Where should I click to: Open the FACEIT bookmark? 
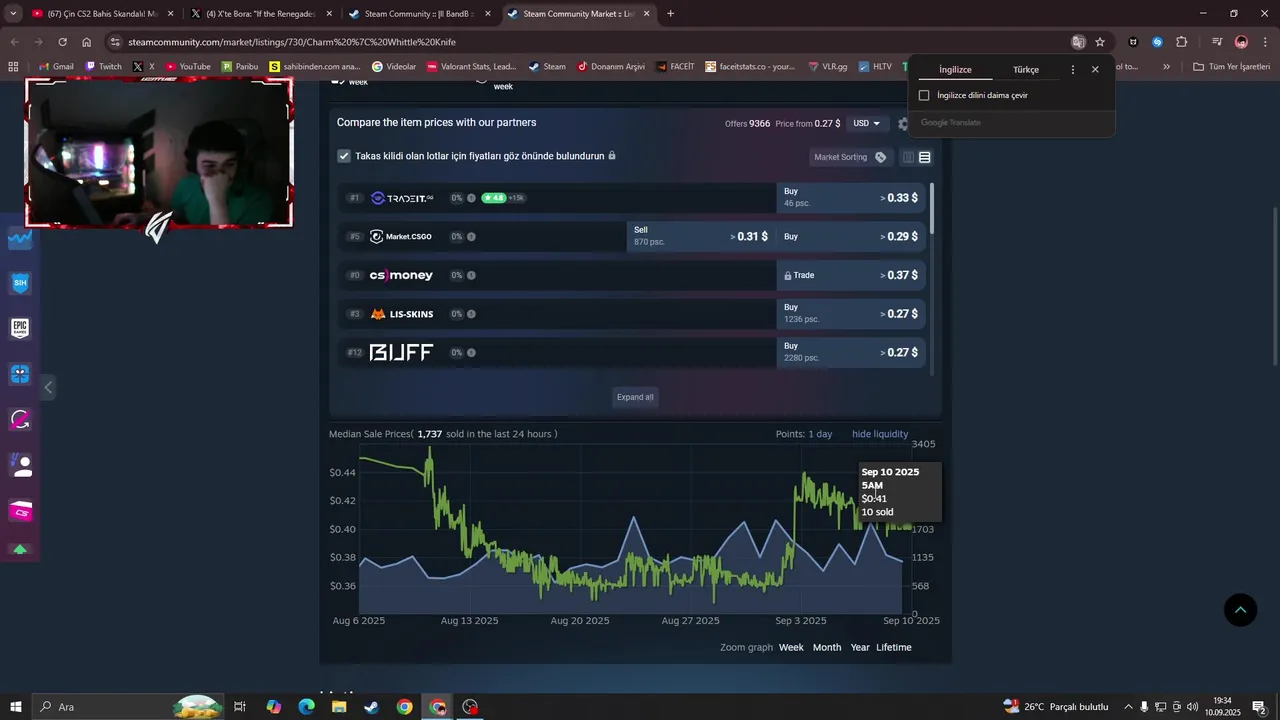pos(675,67)
